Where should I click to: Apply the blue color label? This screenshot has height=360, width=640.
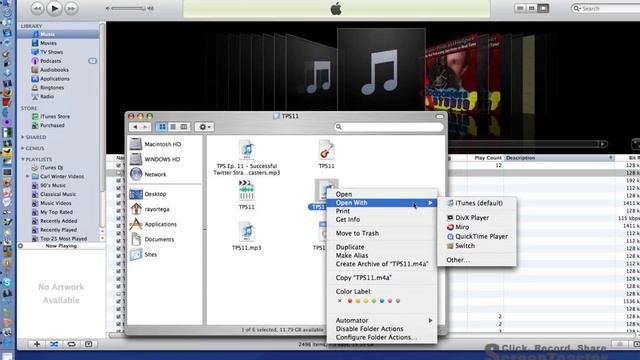(382, 301)
